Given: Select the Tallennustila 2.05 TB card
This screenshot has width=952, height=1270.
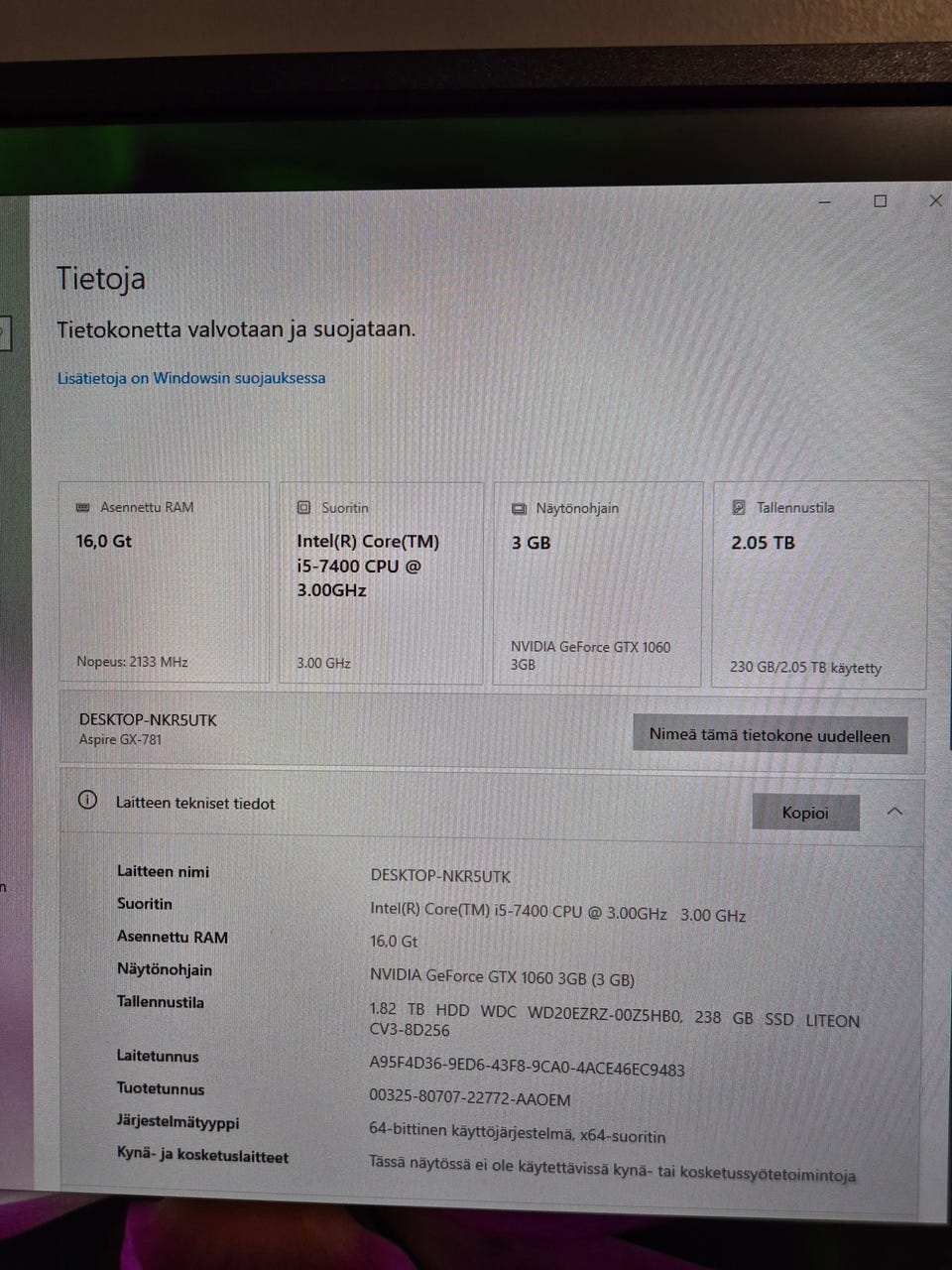Looking at the screenshot, I should click(x=820, y=585).
